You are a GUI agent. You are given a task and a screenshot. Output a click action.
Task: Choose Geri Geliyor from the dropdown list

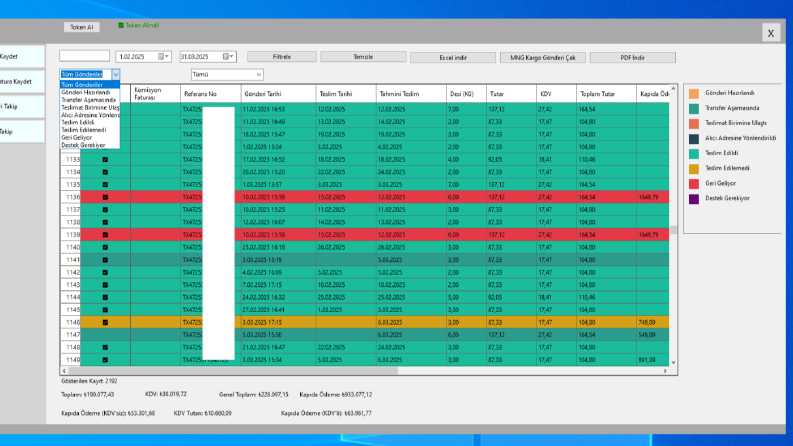[90, 138]
